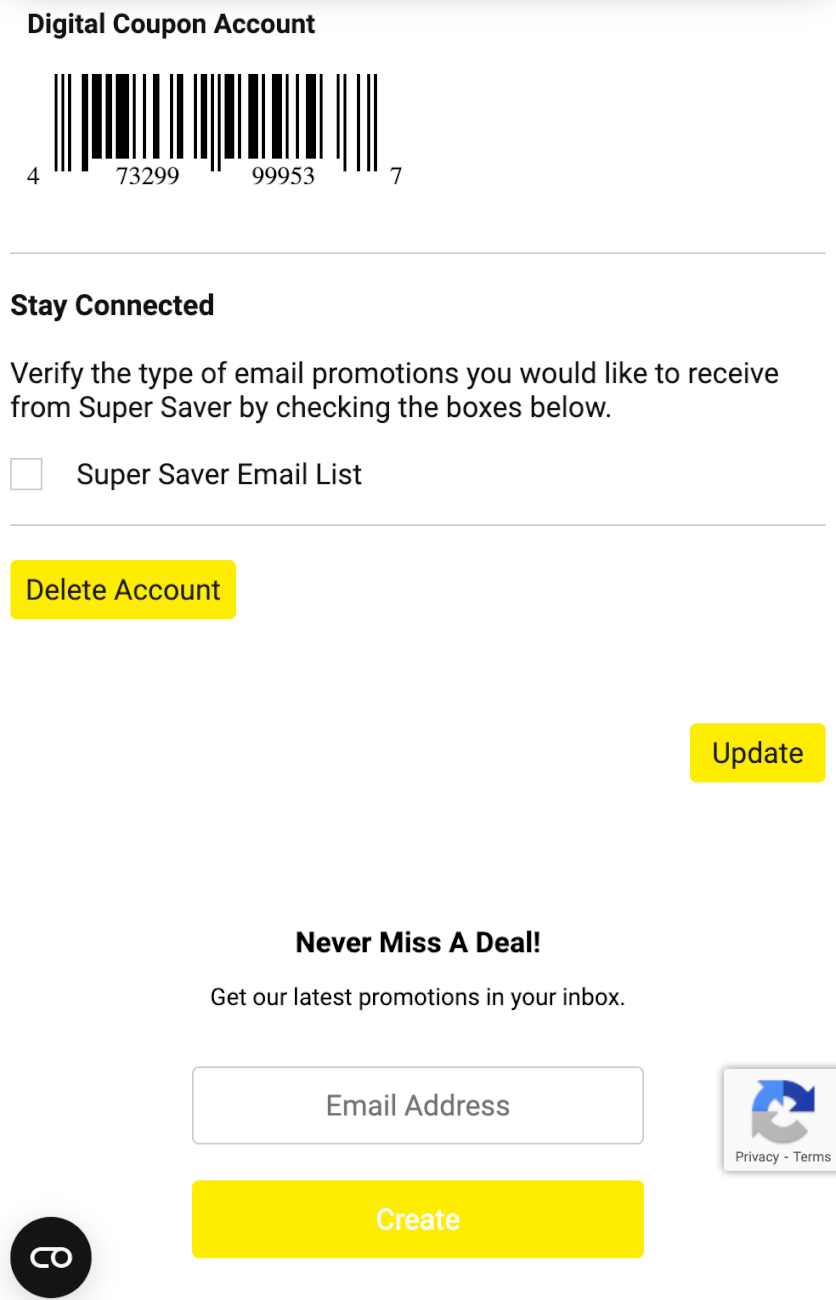836x1300 pixels.
Task: Check the Super Saver Email List box
Action: (x=26, y=474)
